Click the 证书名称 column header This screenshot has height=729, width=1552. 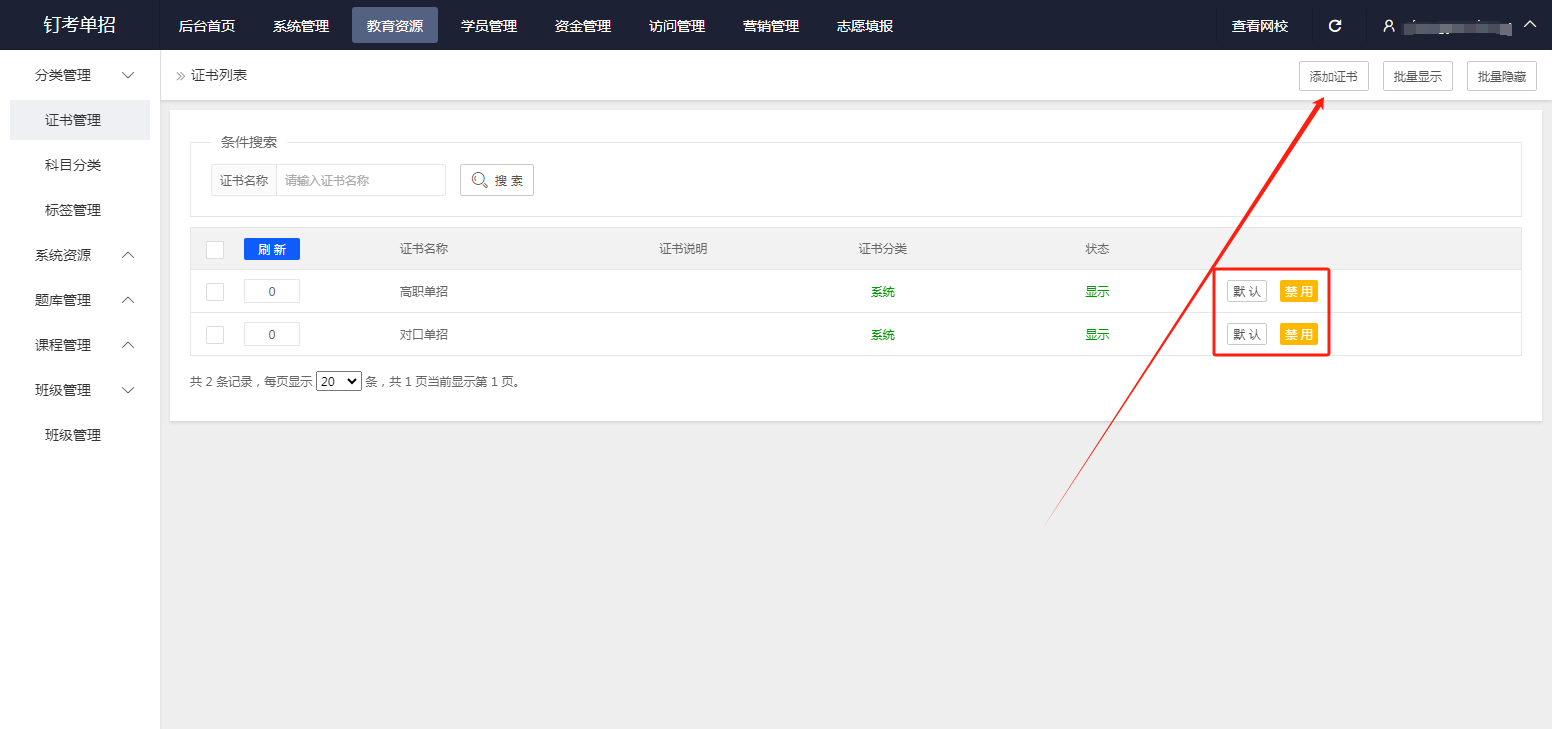point(424,249)
